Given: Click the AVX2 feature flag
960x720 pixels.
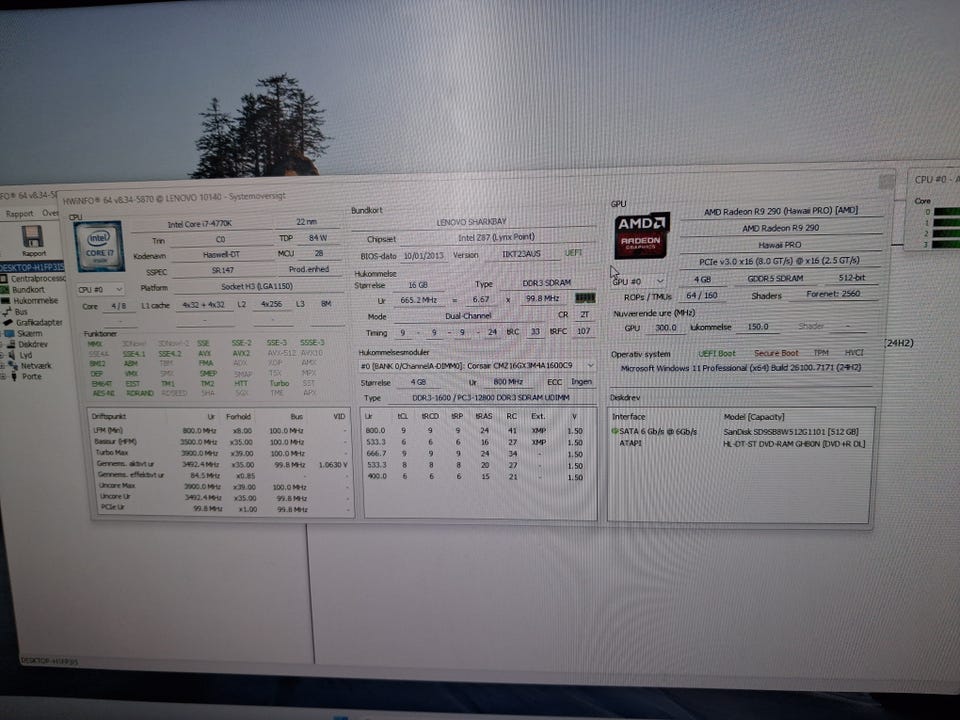Looking at the screenshot, I should point(241,353).
